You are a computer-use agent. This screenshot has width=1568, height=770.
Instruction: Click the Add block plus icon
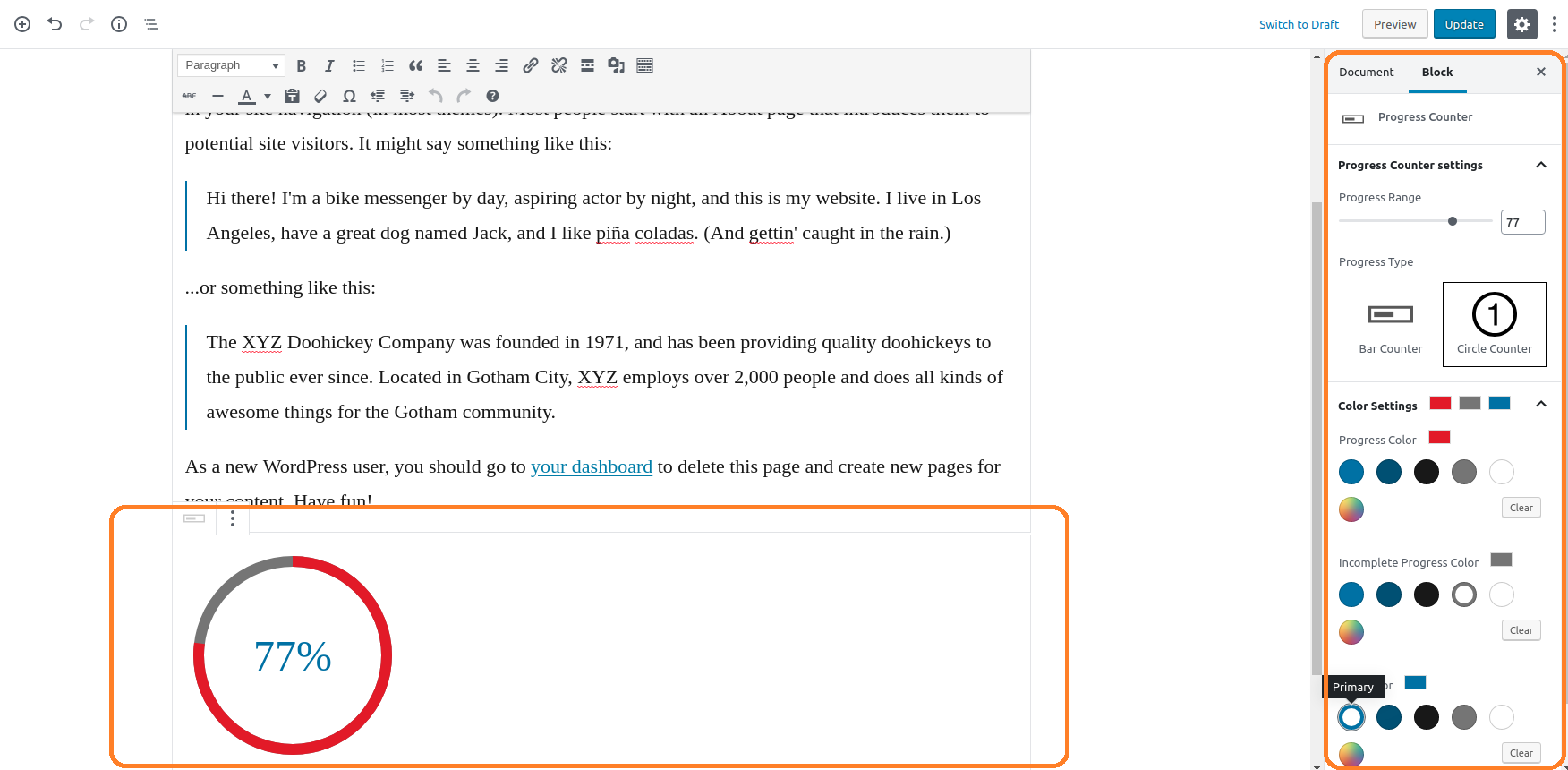[x=22, y=24]
